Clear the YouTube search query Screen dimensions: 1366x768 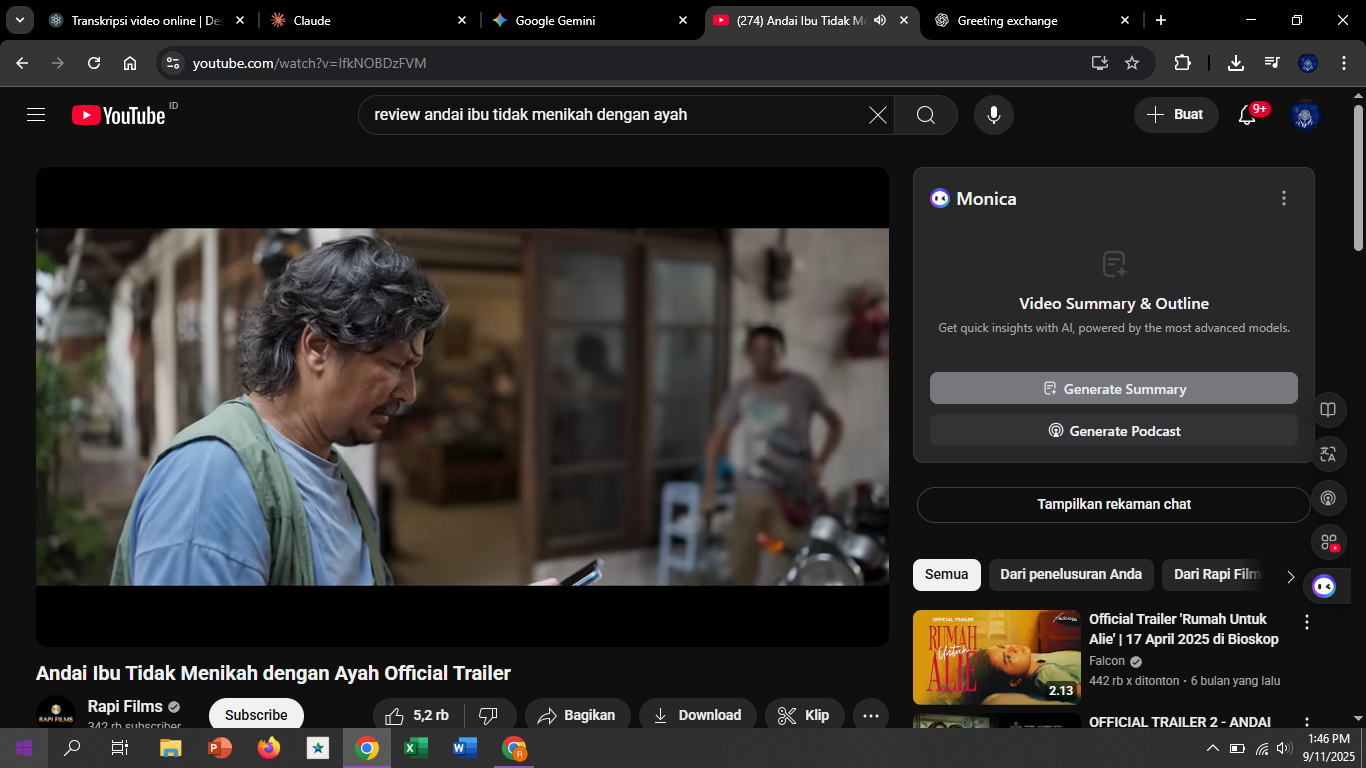(877, 115)
